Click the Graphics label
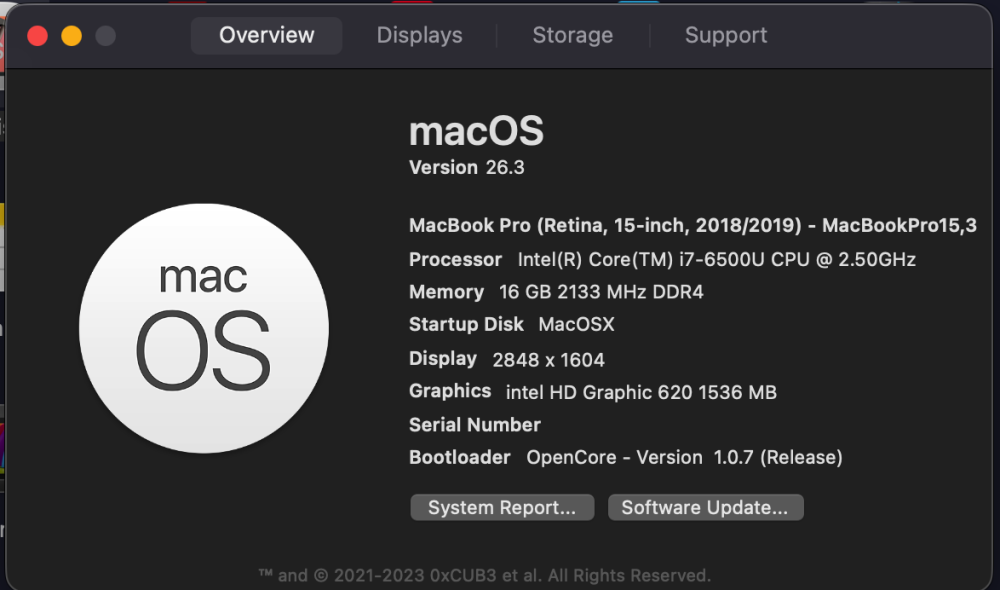 450,391
